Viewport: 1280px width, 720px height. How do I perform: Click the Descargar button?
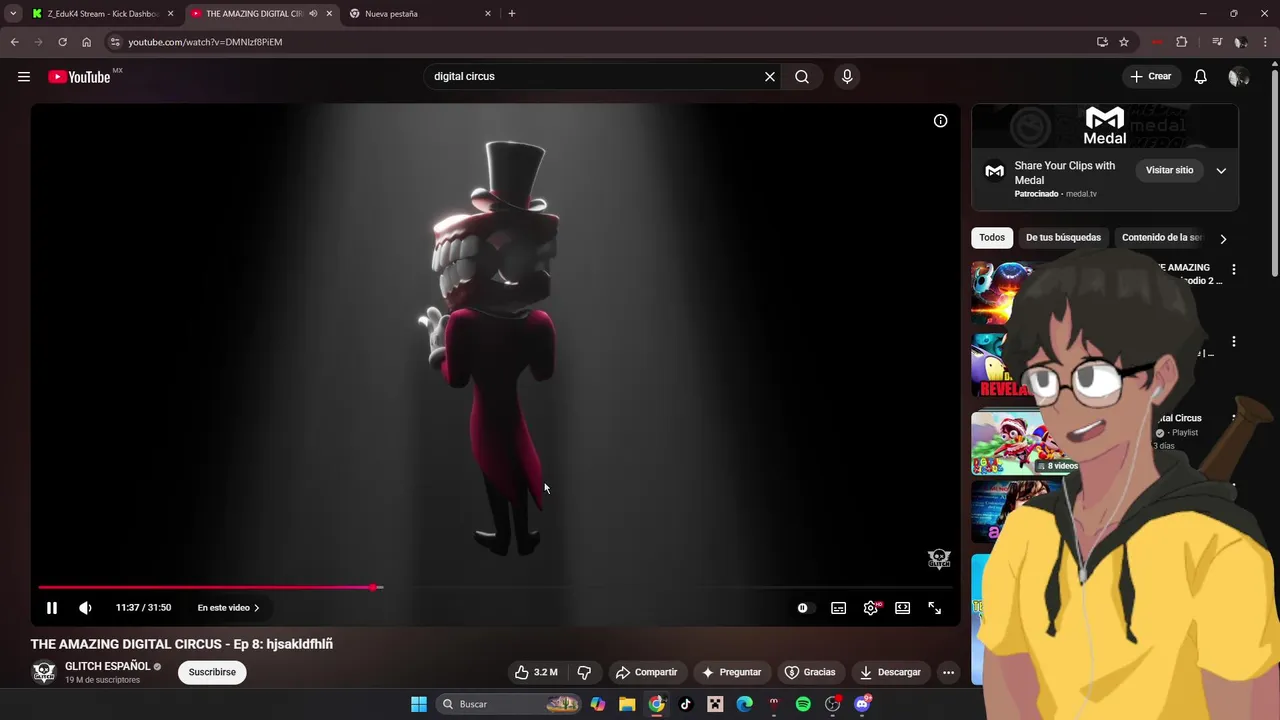[x=890, y=672]
